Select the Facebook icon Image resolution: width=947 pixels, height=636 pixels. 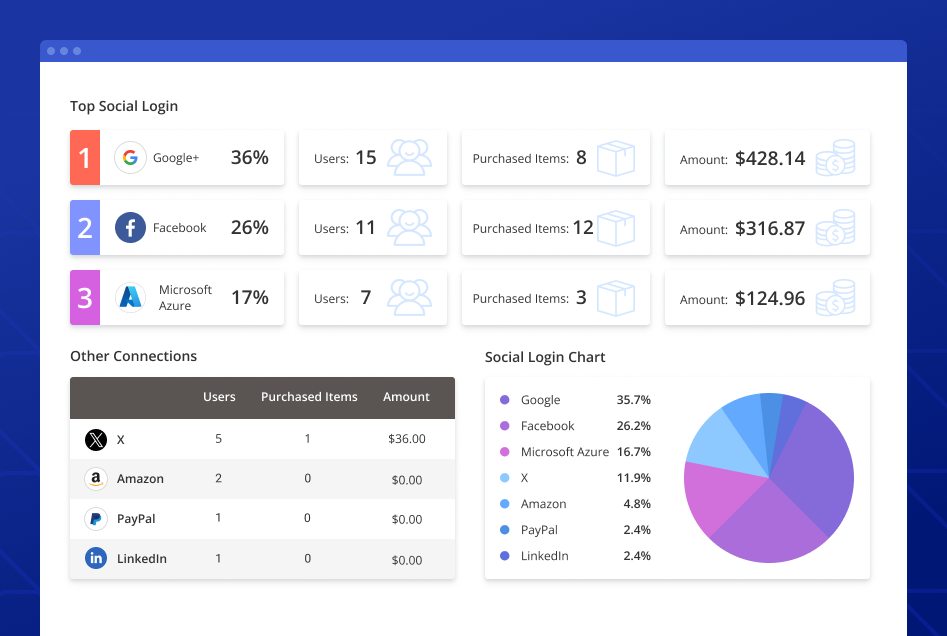click(x=130, y=227)
